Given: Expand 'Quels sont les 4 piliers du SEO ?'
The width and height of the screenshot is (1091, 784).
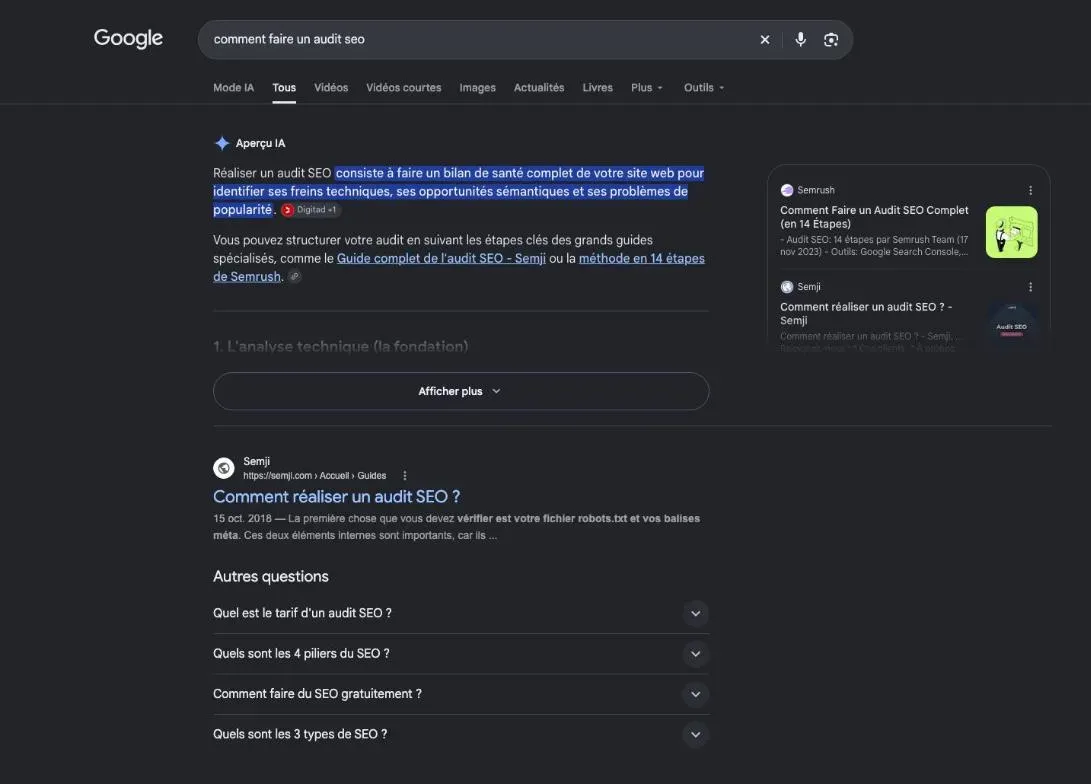Looking at the screenshot, I should tap(461, 654).
